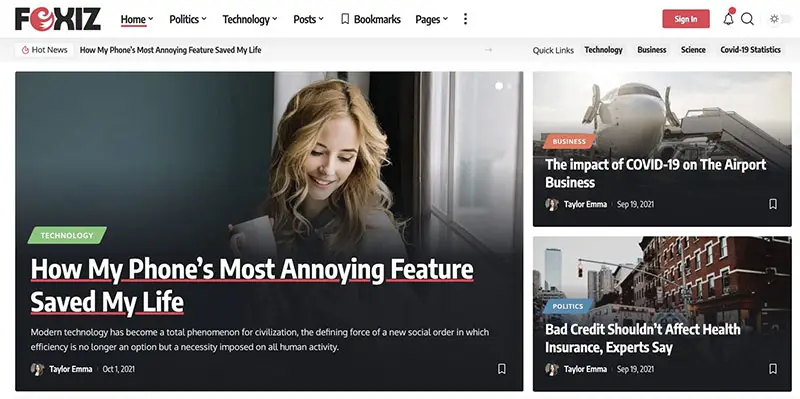Open the Science quick link

[x=693, y=50]
